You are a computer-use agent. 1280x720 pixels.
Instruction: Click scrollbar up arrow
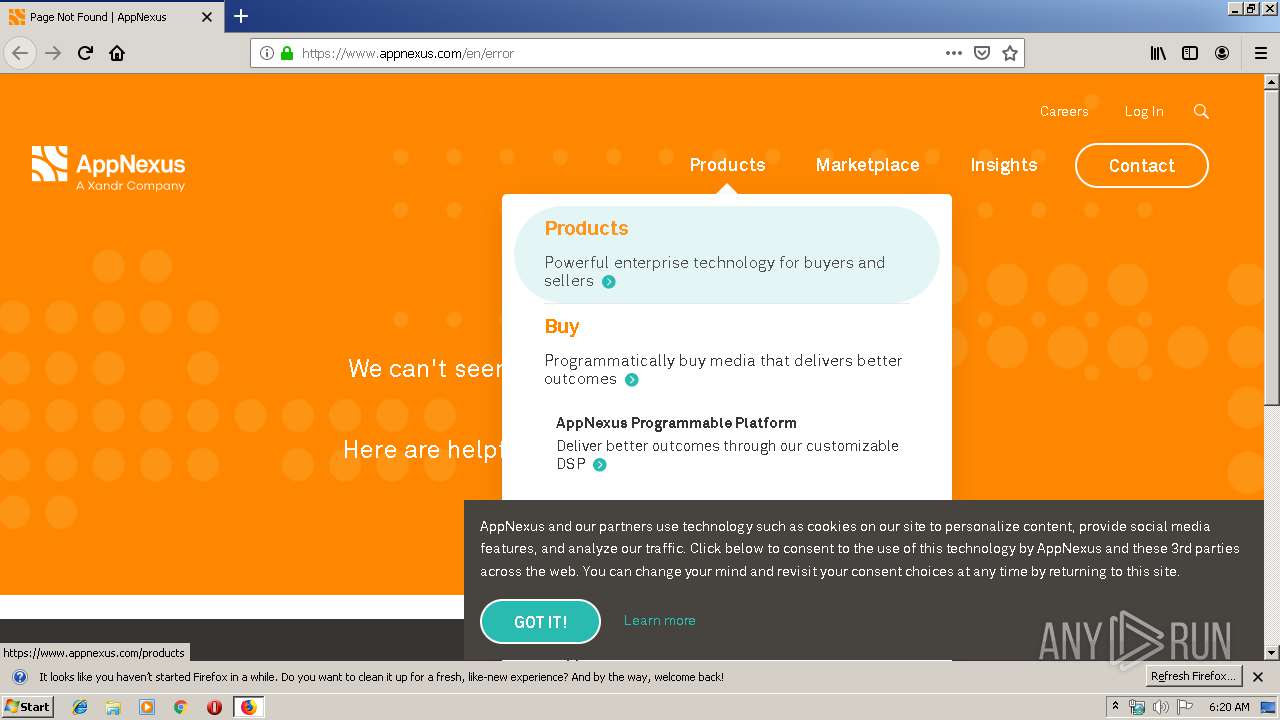pyautogui.click(x=1271, y=82)
